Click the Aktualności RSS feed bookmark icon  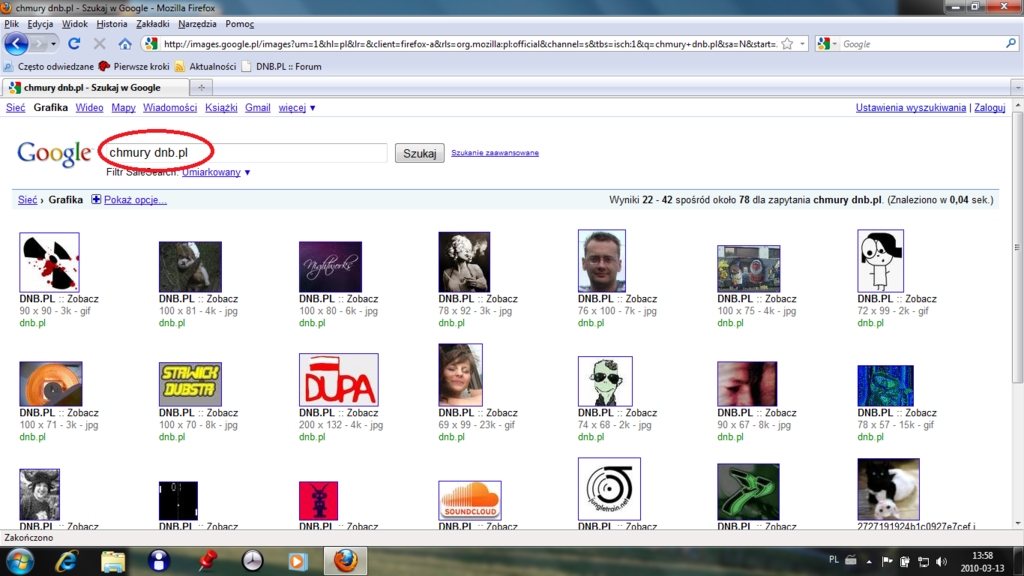click(x=180, y=67)
